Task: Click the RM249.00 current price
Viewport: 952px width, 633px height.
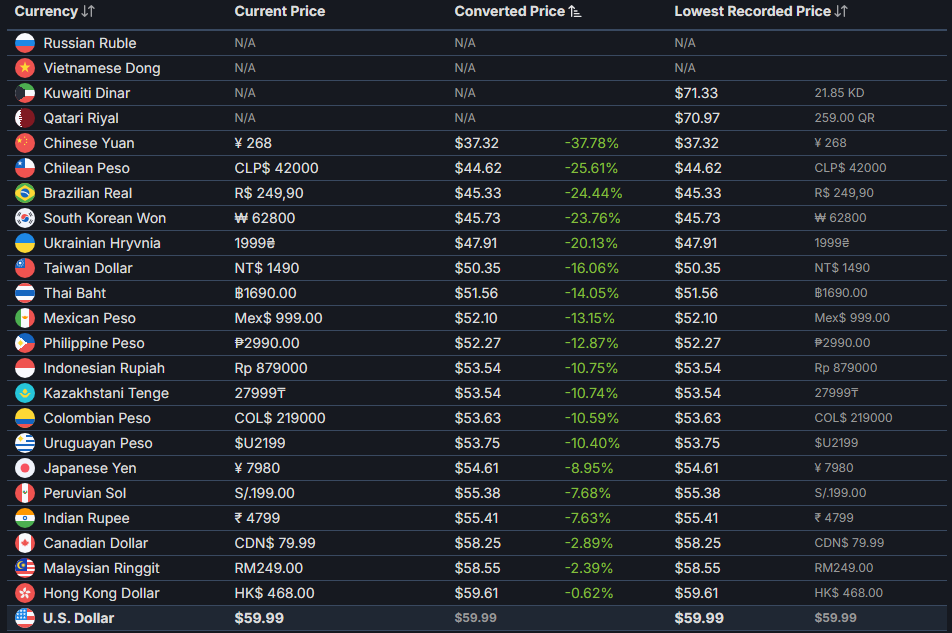Action: click(x=268, y=568)
